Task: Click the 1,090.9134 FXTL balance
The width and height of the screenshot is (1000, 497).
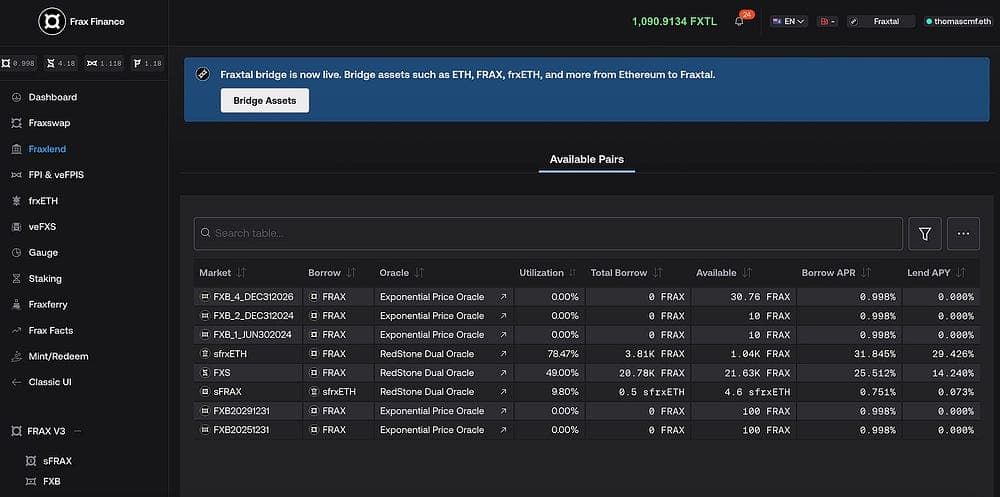Action: pos(674,21)
